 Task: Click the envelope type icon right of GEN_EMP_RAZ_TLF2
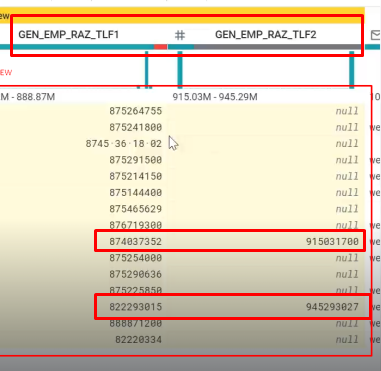(376, 35)
